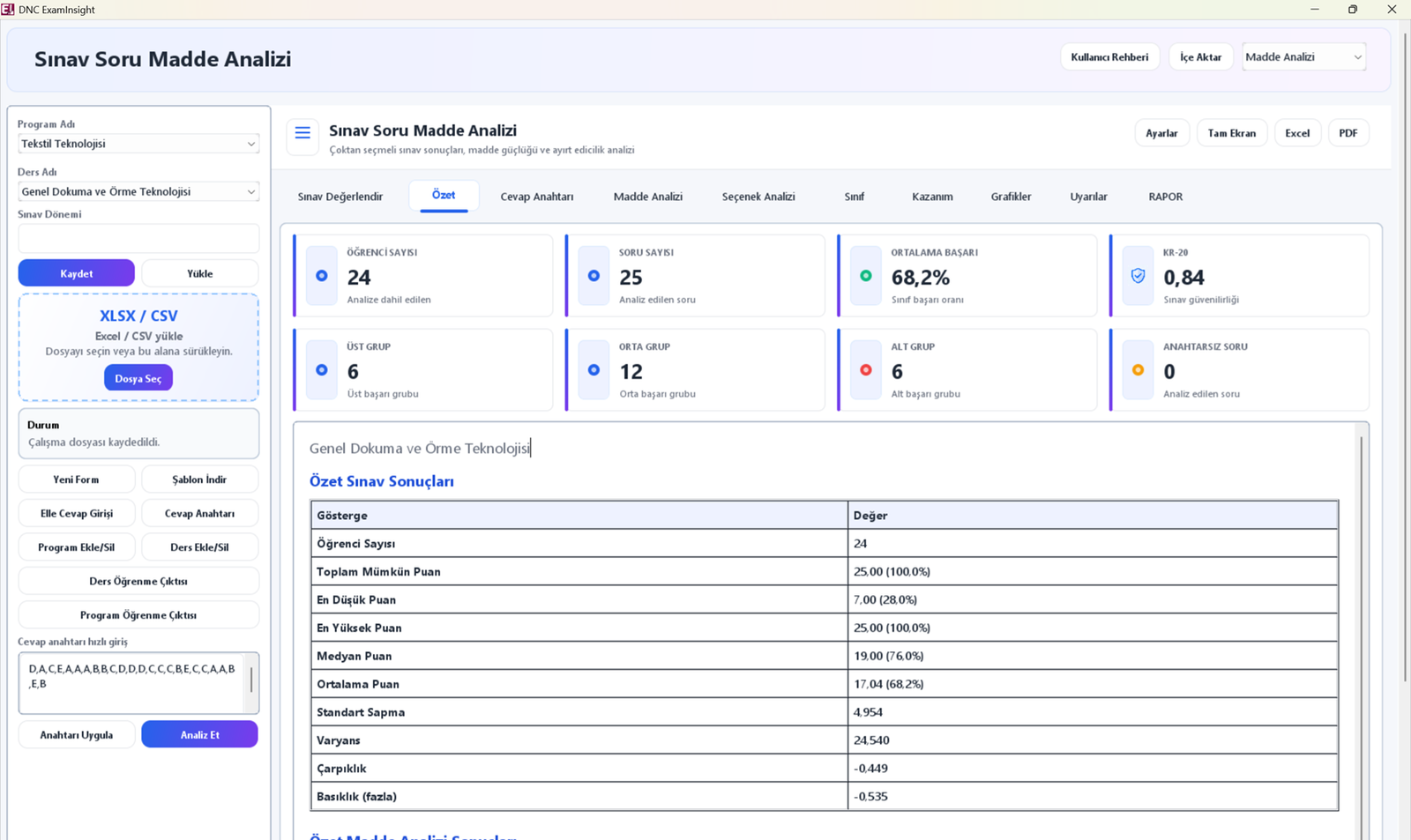
Task: Open the Uyarılar tab
Action: pos(1088,197)
